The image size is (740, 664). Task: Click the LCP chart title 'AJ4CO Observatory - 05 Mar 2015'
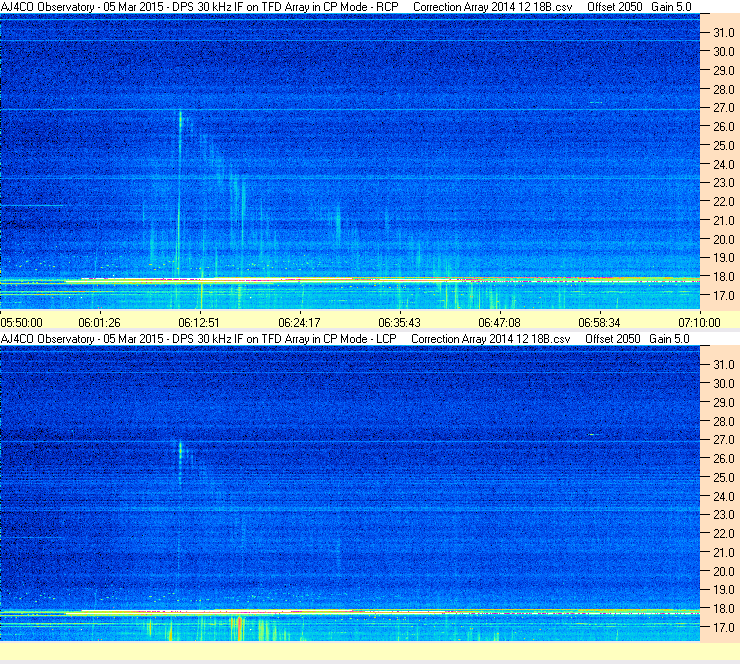point(82,339)
